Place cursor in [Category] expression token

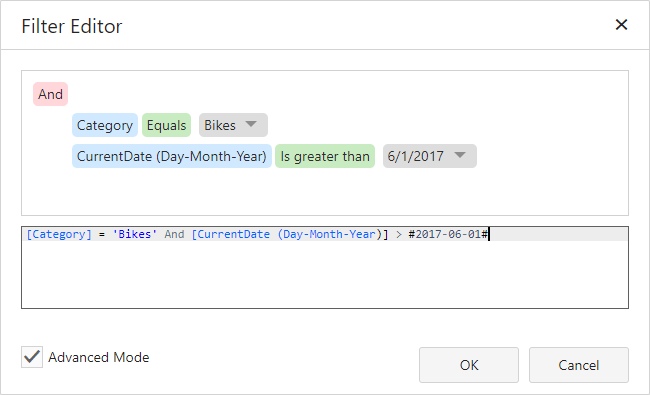pos(59,234)
